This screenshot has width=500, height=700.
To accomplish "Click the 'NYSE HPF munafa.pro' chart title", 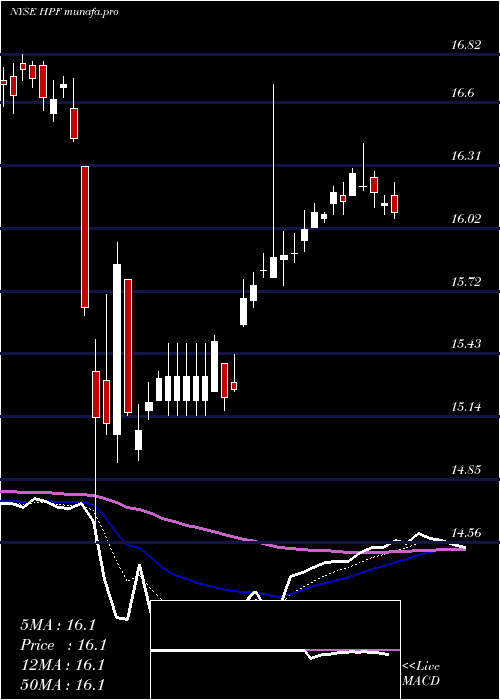I will pyautogui.click(x=64, y=12).
